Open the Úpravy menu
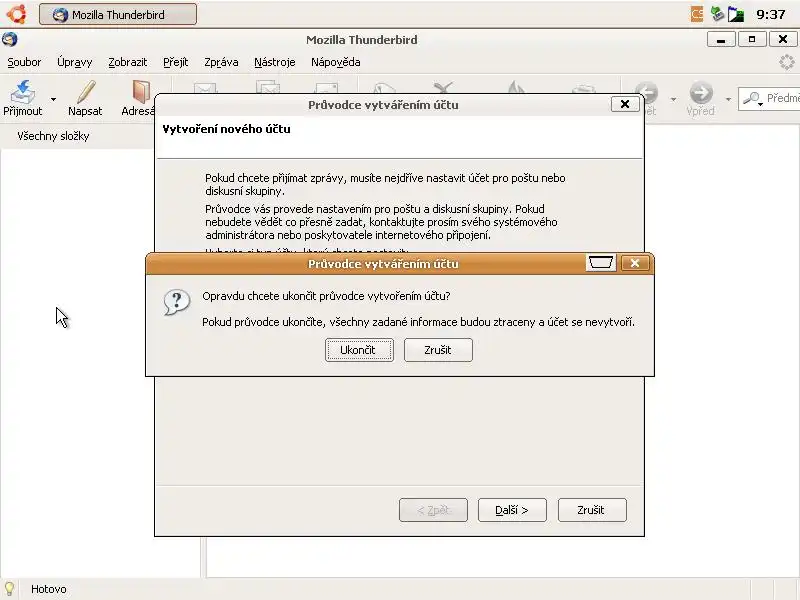Image resolution: width=800 pixels, height=600 pixels. point(74,62)
